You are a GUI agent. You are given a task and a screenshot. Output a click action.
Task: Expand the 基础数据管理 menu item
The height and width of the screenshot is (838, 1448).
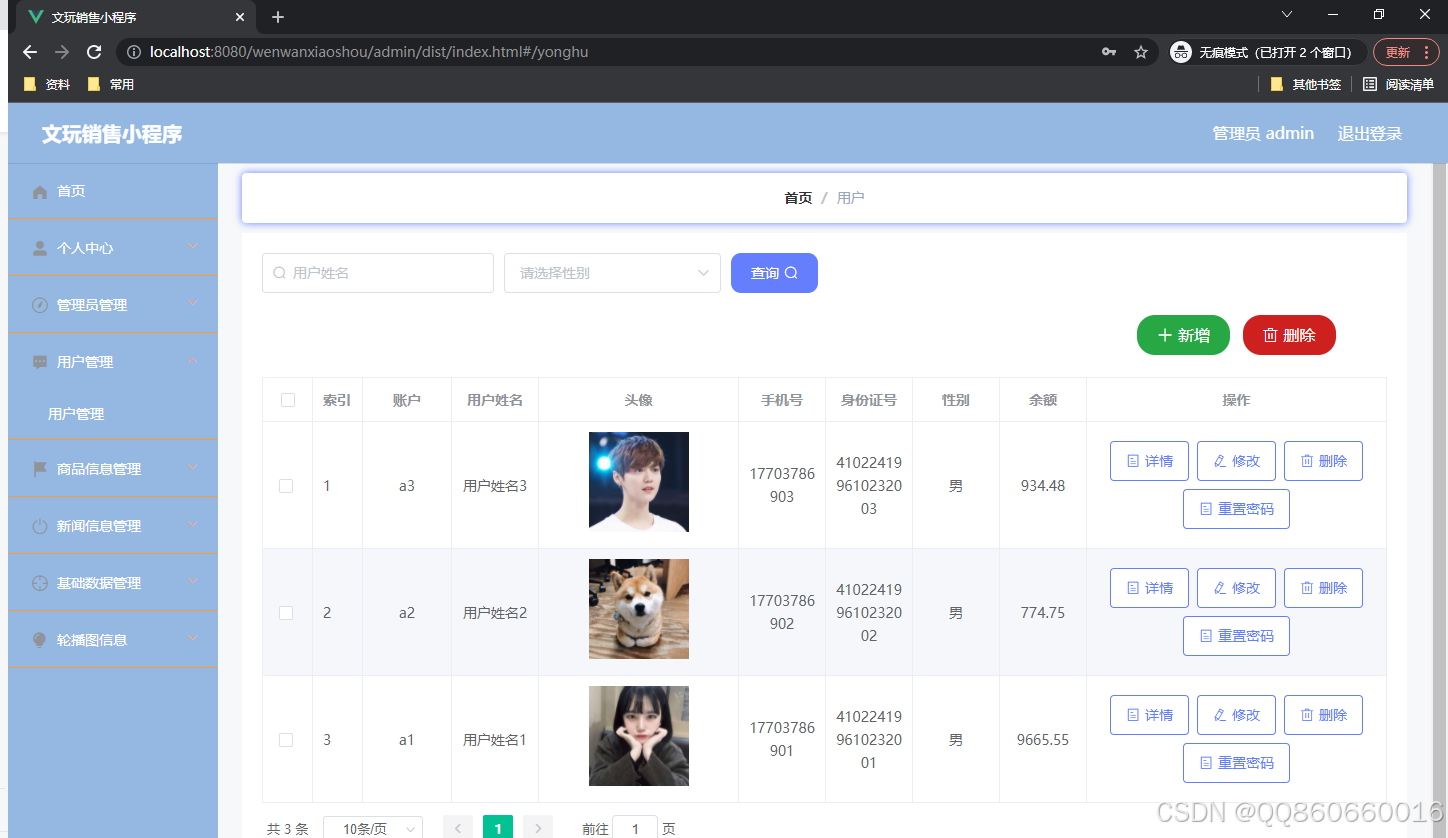click(113, 583)
